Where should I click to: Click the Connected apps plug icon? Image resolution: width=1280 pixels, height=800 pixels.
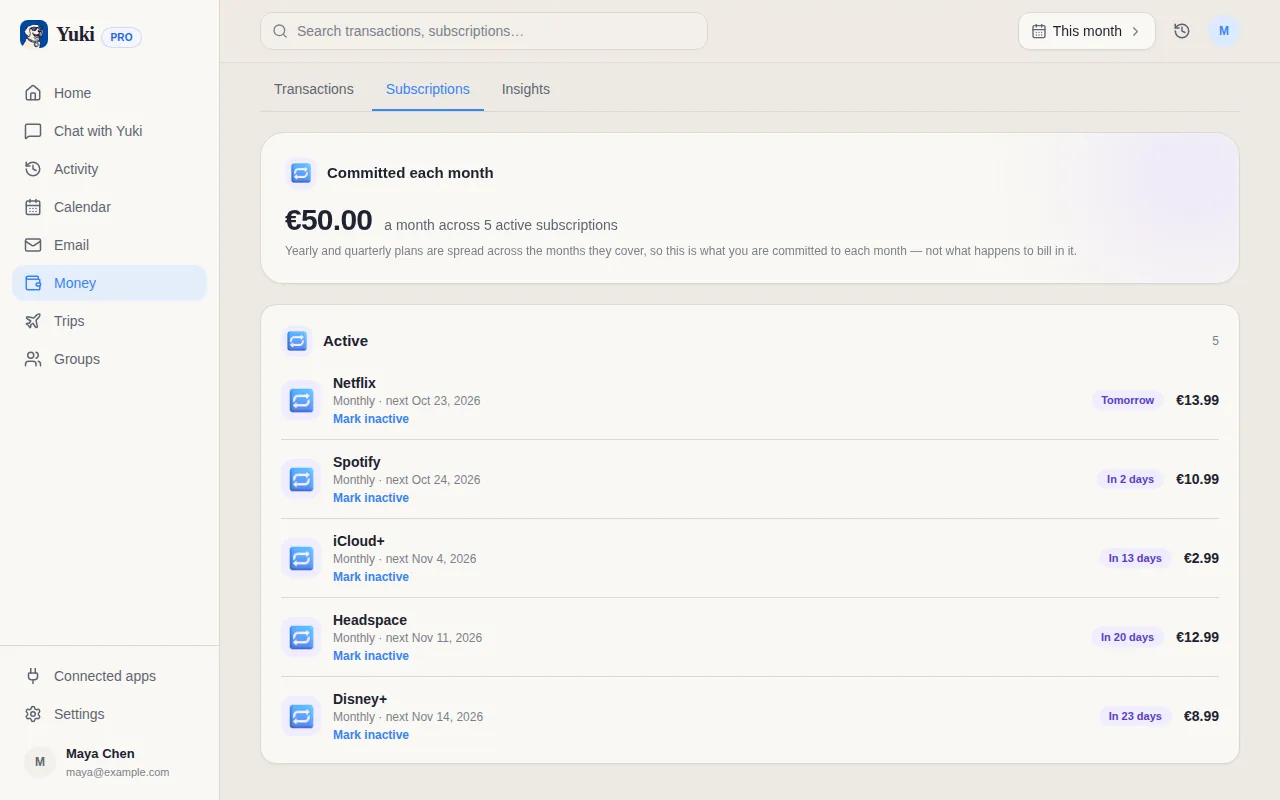coord(33,676)
